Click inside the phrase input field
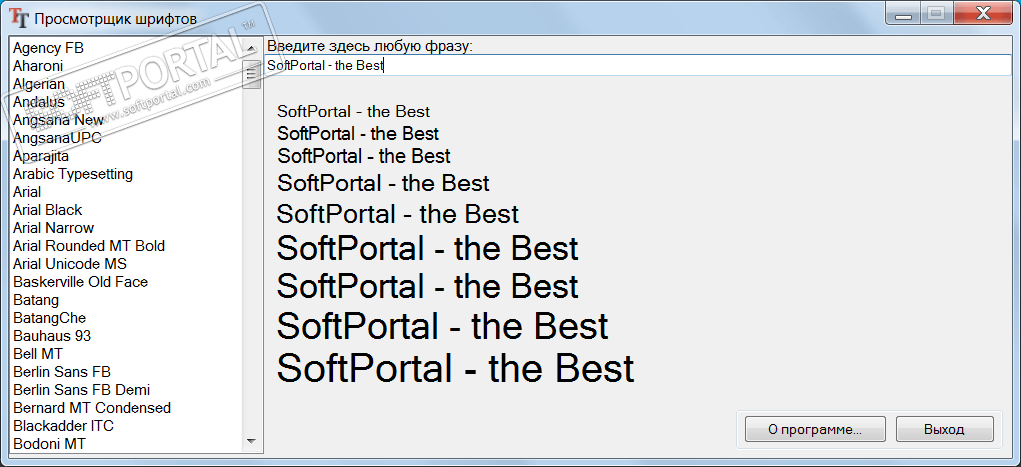The width and height of the screenshot is (1021, 467). 637,65
